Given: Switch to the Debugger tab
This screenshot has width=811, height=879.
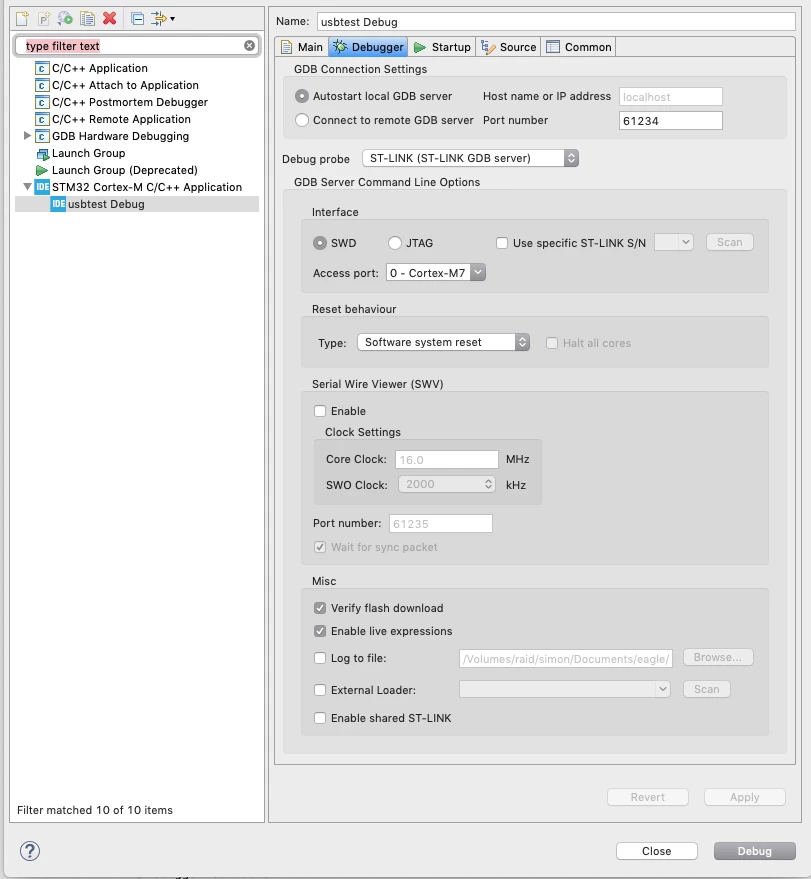Looking at the screenshot, I should point(368,47).
